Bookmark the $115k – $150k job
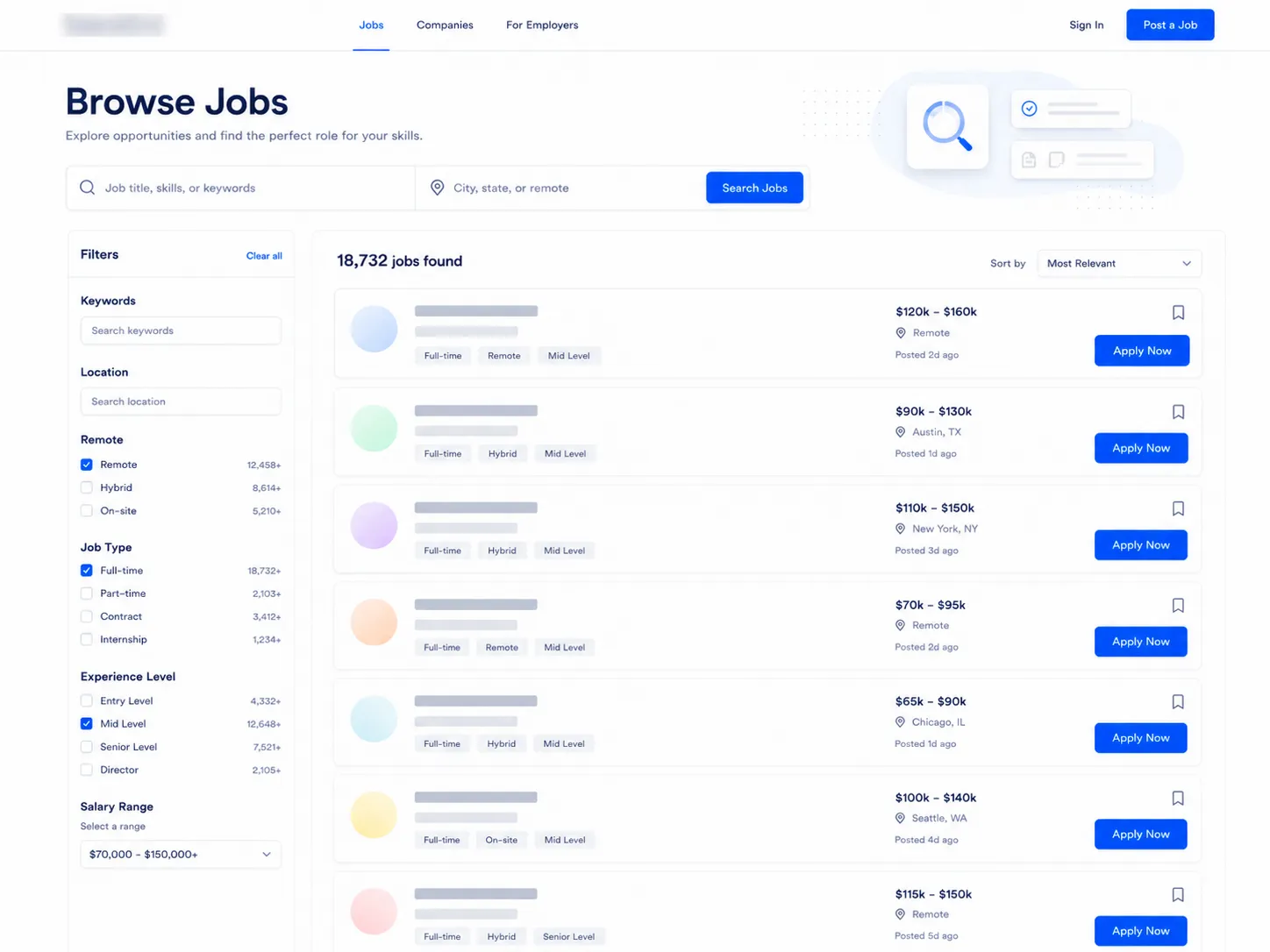Image resolution: width=1270 pixels, height=952 pixels. 1178,894
